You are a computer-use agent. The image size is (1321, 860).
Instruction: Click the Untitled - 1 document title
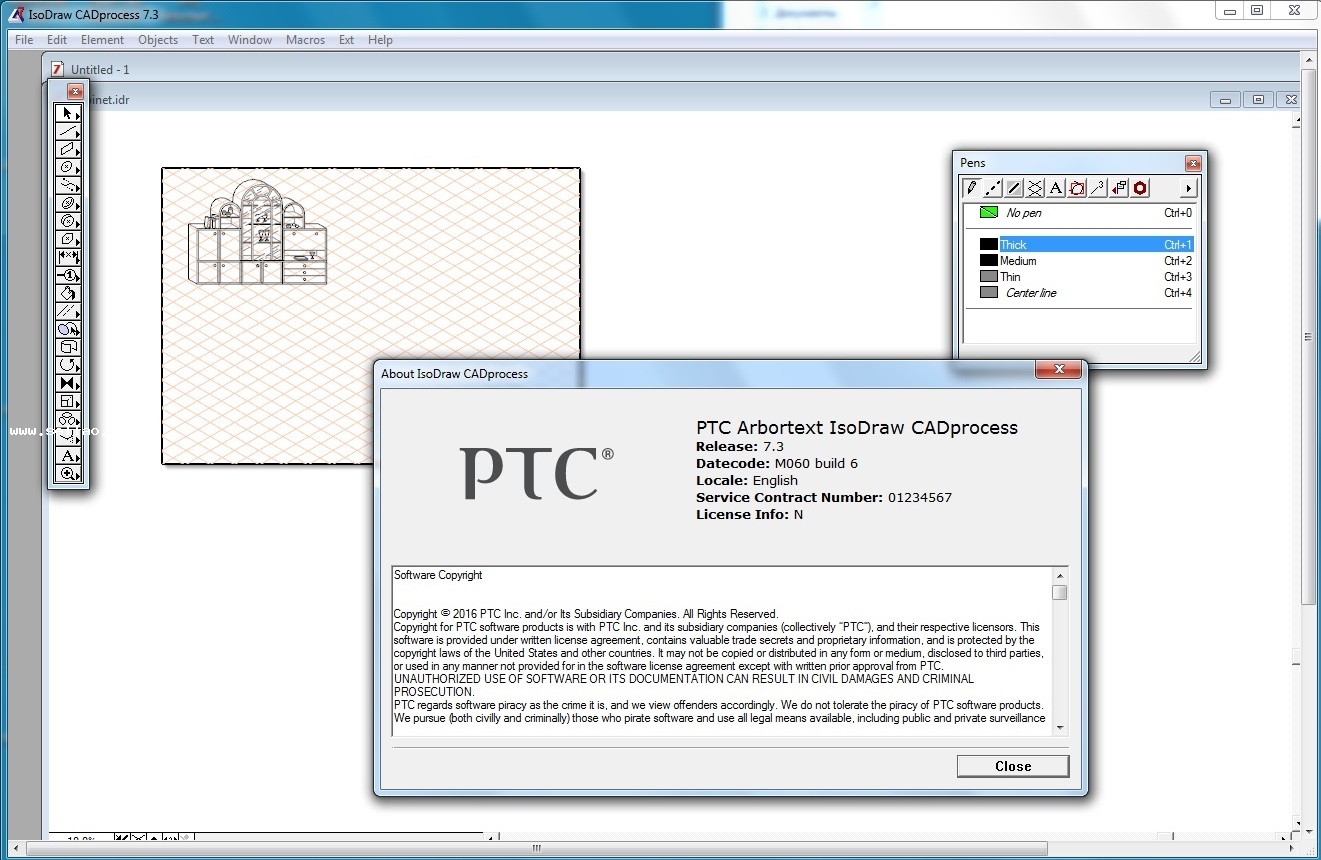click(x=100, y=70)
